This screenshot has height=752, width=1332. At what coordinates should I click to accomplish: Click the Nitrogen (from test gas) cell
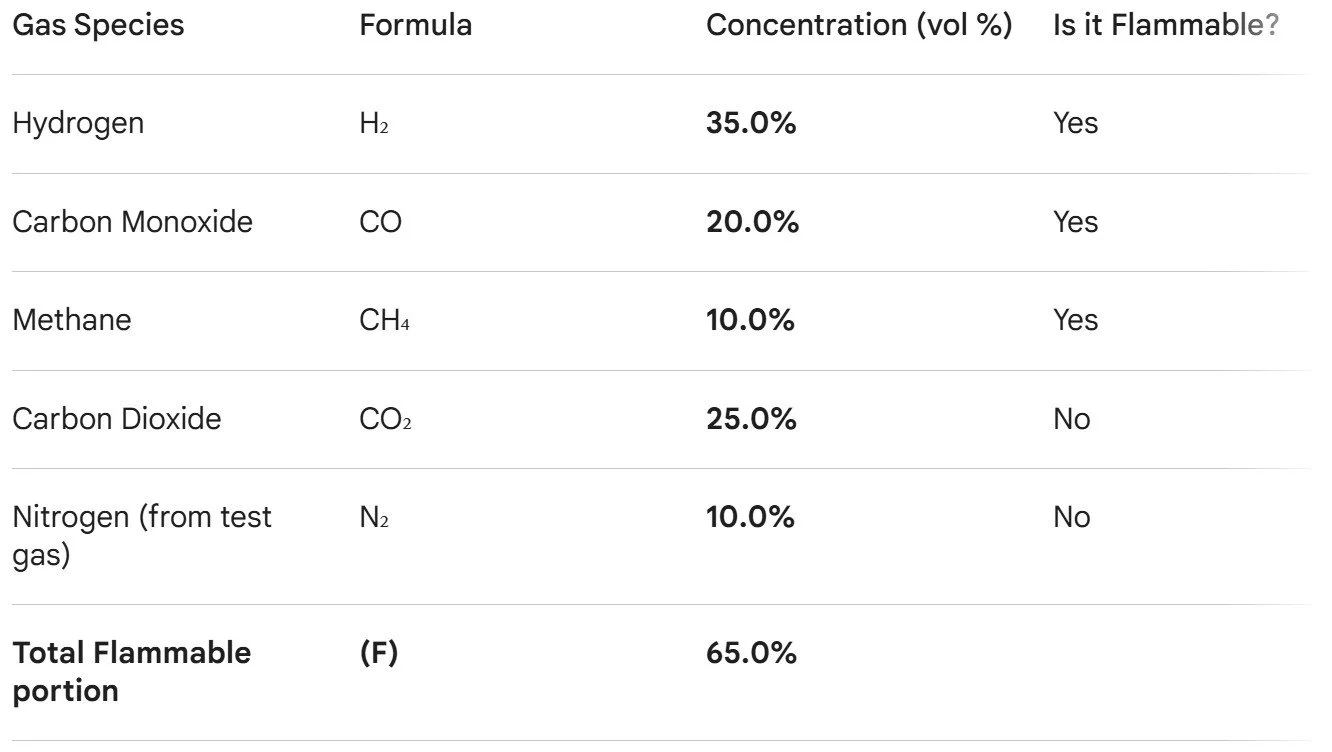click(141, 535)
